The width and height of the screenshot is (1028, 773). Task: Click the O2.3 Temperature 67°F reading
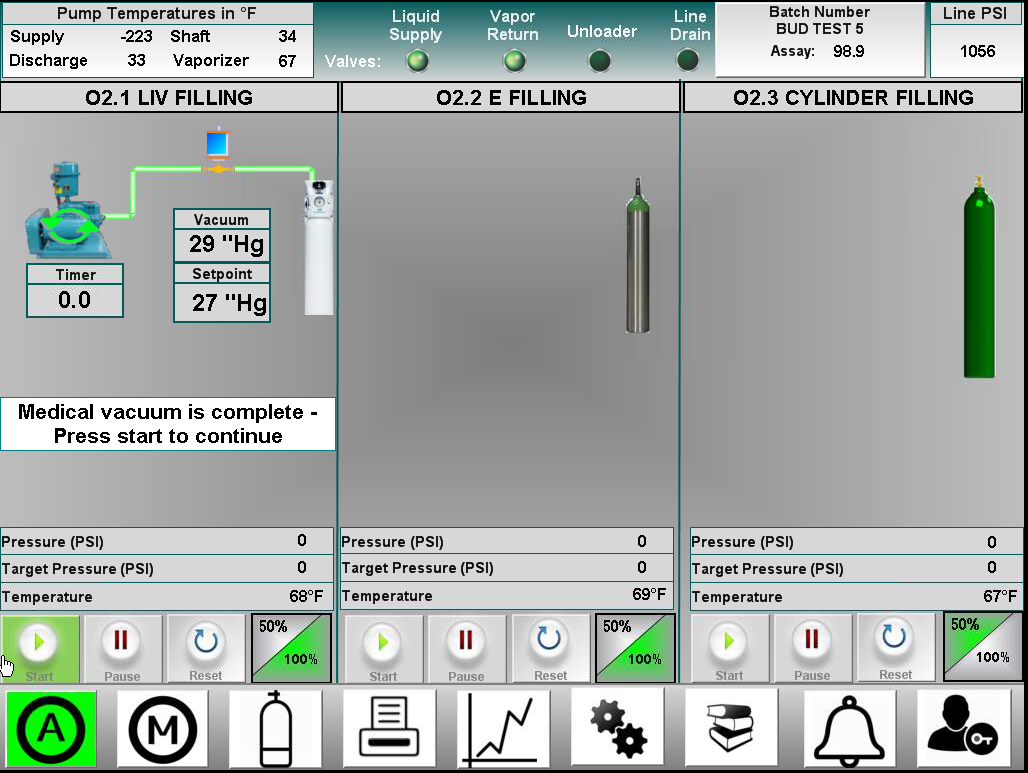(x=1000, y=596)
